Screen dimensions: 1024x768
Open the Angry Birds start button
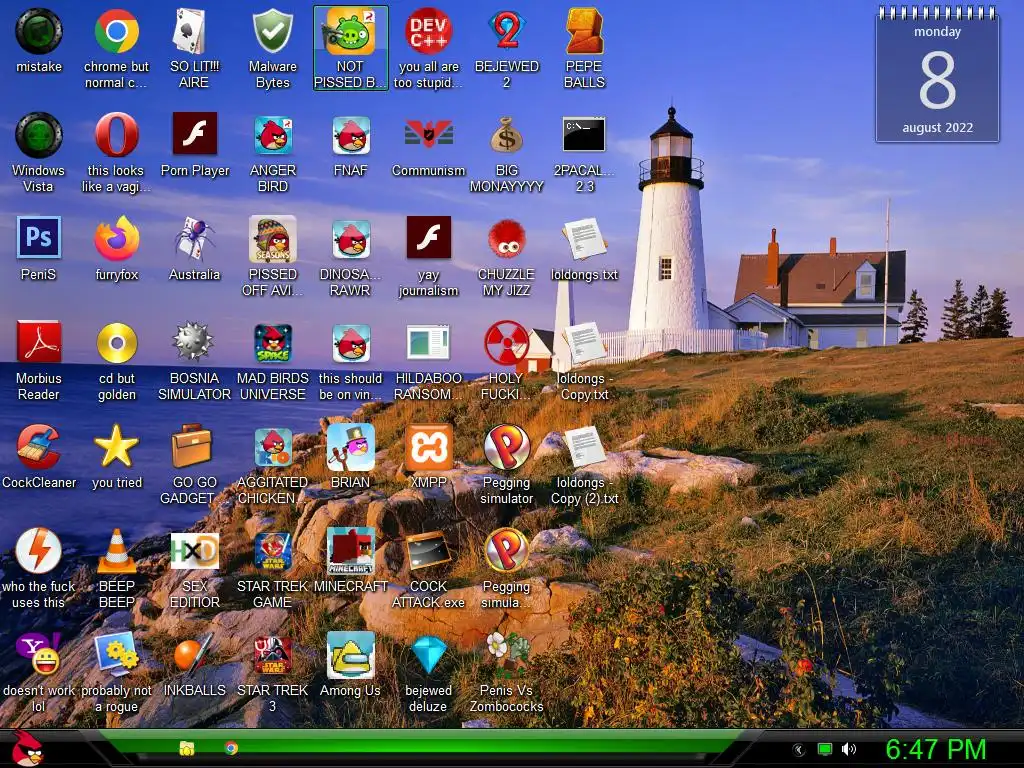[26, 749]
